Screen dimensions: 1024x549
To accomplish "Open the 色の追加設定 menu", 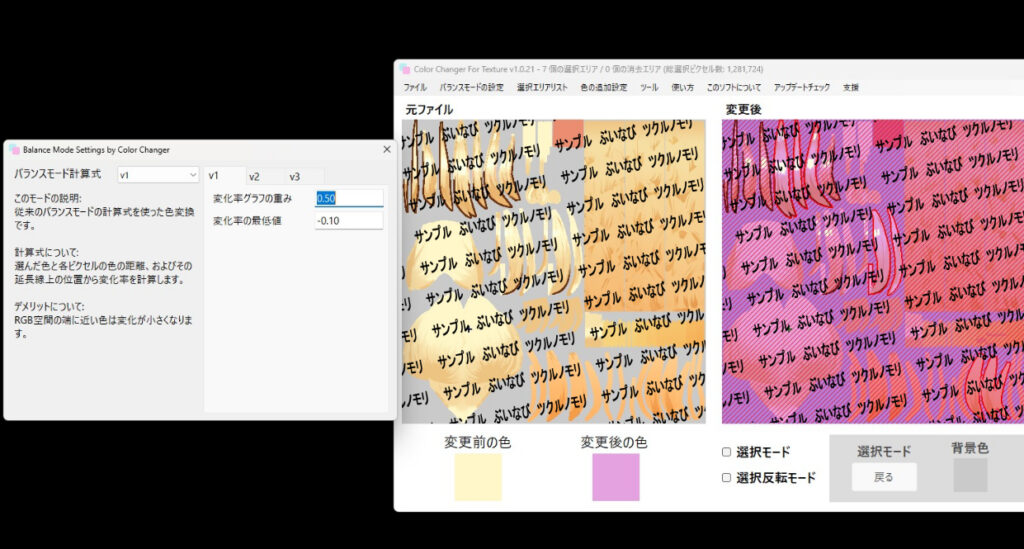I will point(603,88).
